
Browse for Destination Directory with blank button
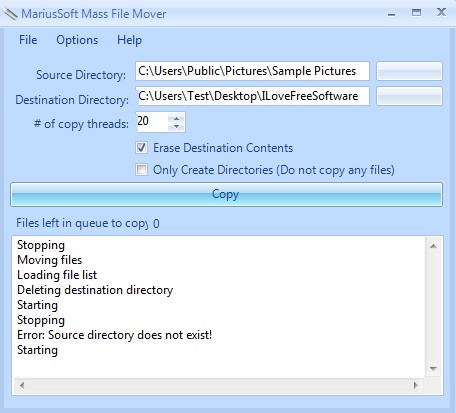(x=409, y=96)
